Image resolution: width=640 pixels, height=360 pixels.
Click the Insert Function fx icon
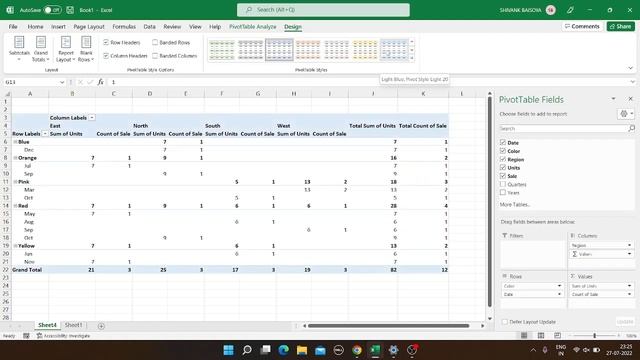(x=100, y=82)
